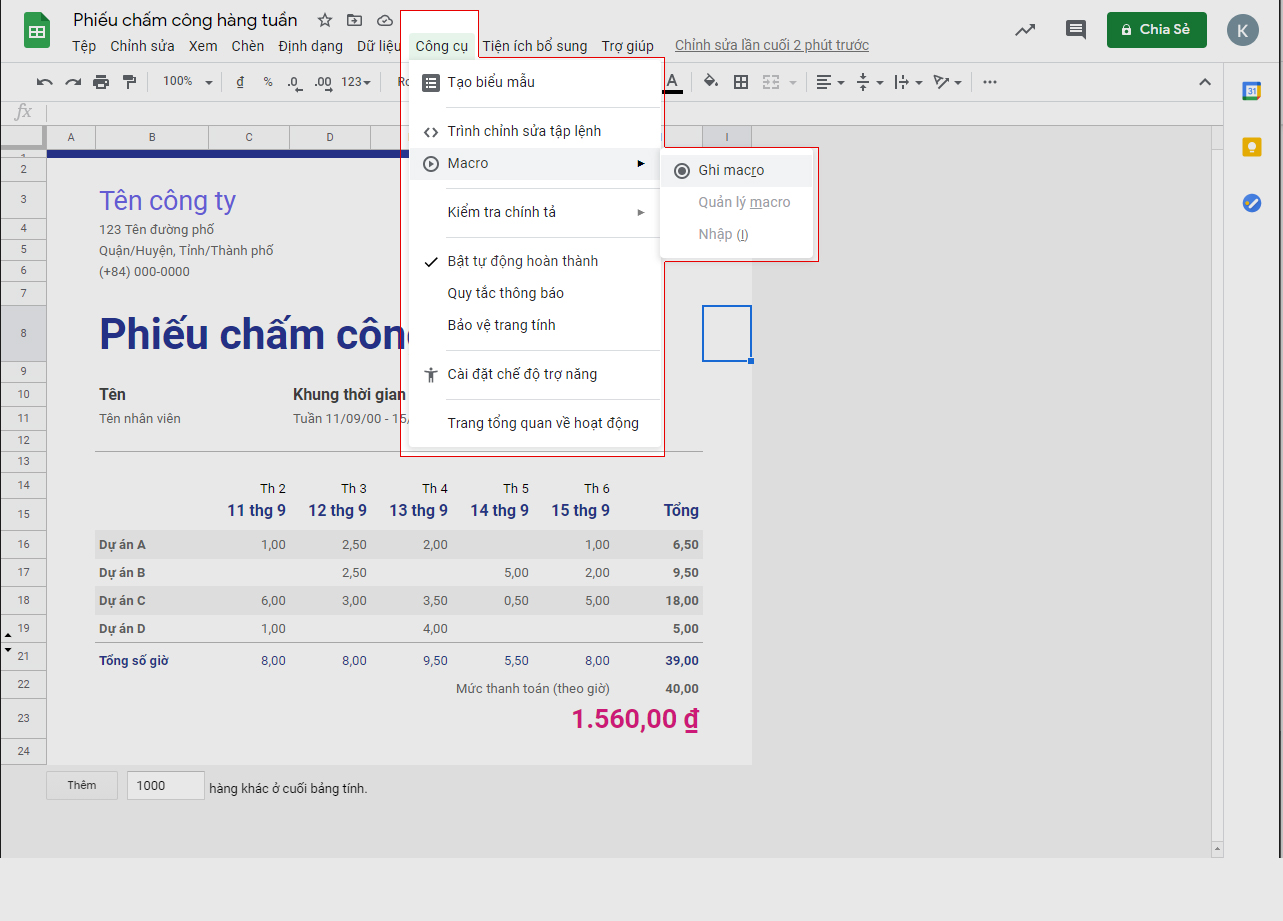Image resolution: width=1283 pixels, height=921 pixels.
Task: Open the borders tool
Action: [x=741, y=82]
